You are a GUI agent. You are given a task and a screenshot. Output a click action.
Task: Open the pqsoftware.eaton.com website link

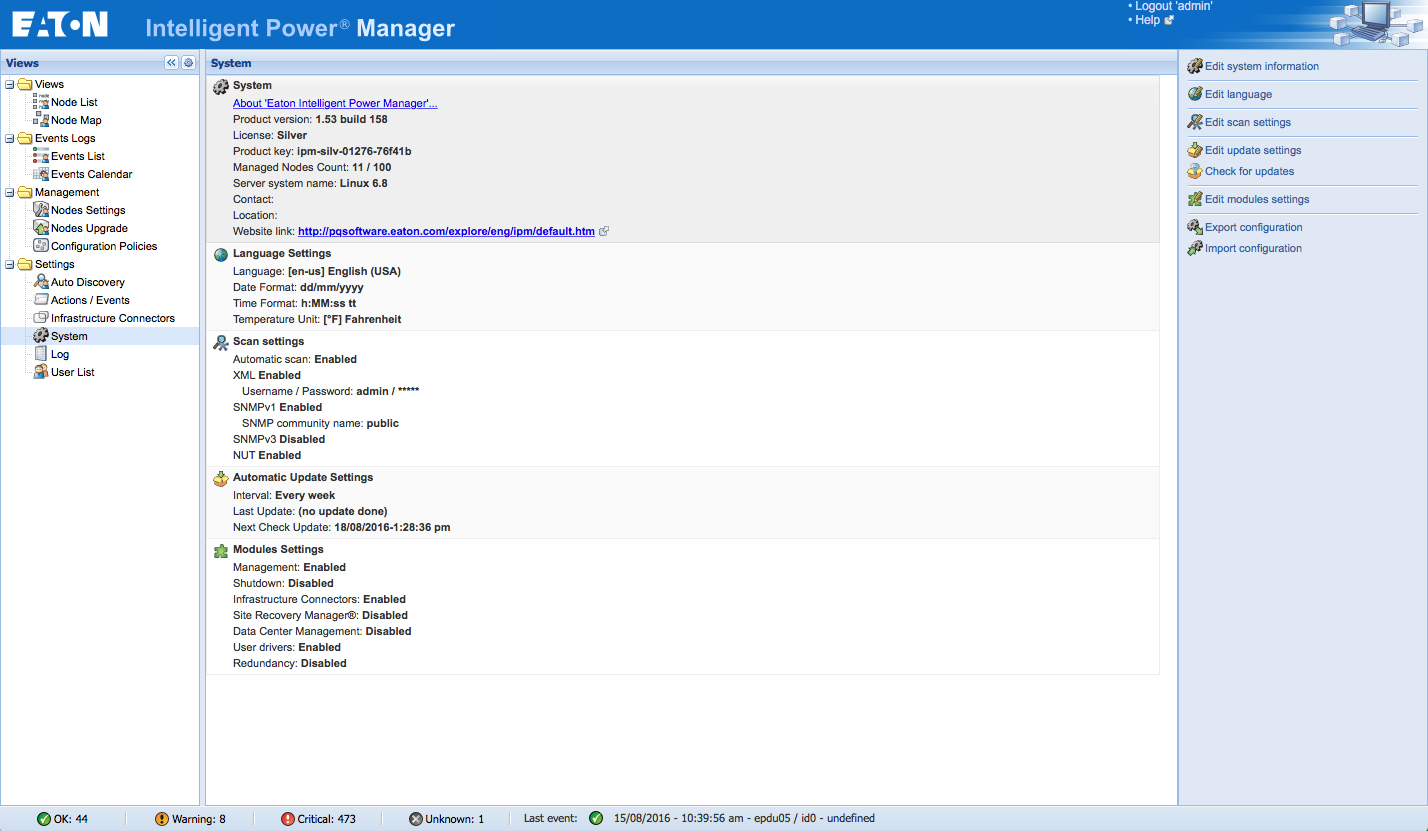[446, 231]
